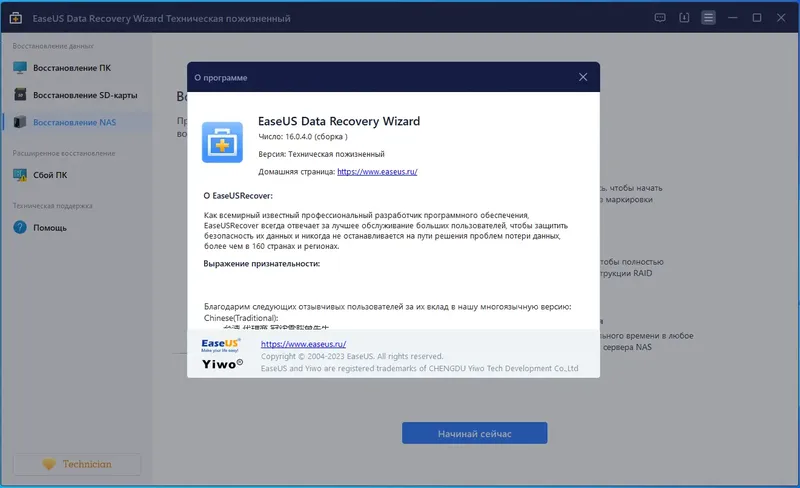Image resolution: width=800 pixels, height=488 pixels.
Task: Click the Copyright 2004-2023 EaseUS line
Action: [352, 356]
